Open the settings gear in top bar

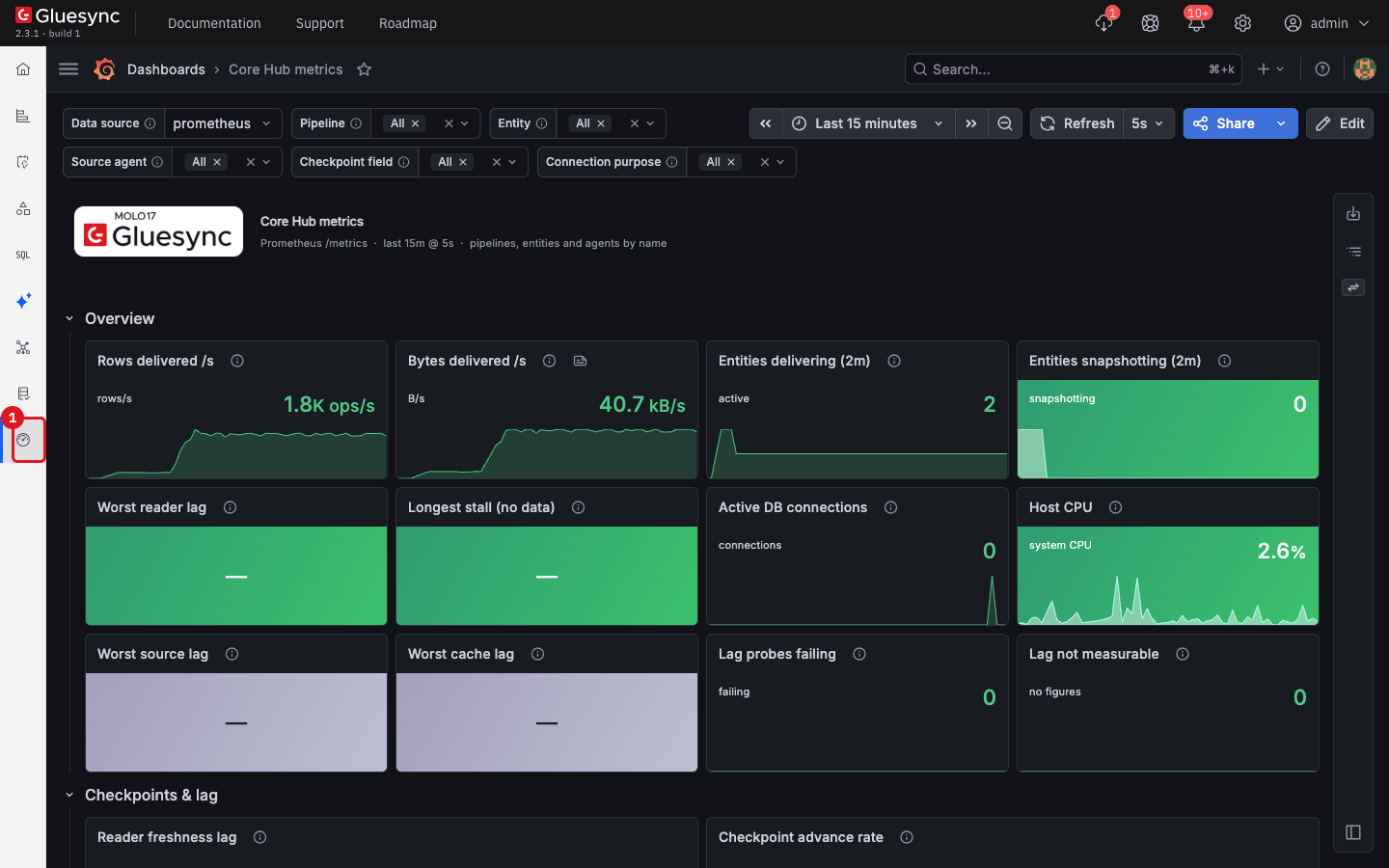coord(1242,23)
